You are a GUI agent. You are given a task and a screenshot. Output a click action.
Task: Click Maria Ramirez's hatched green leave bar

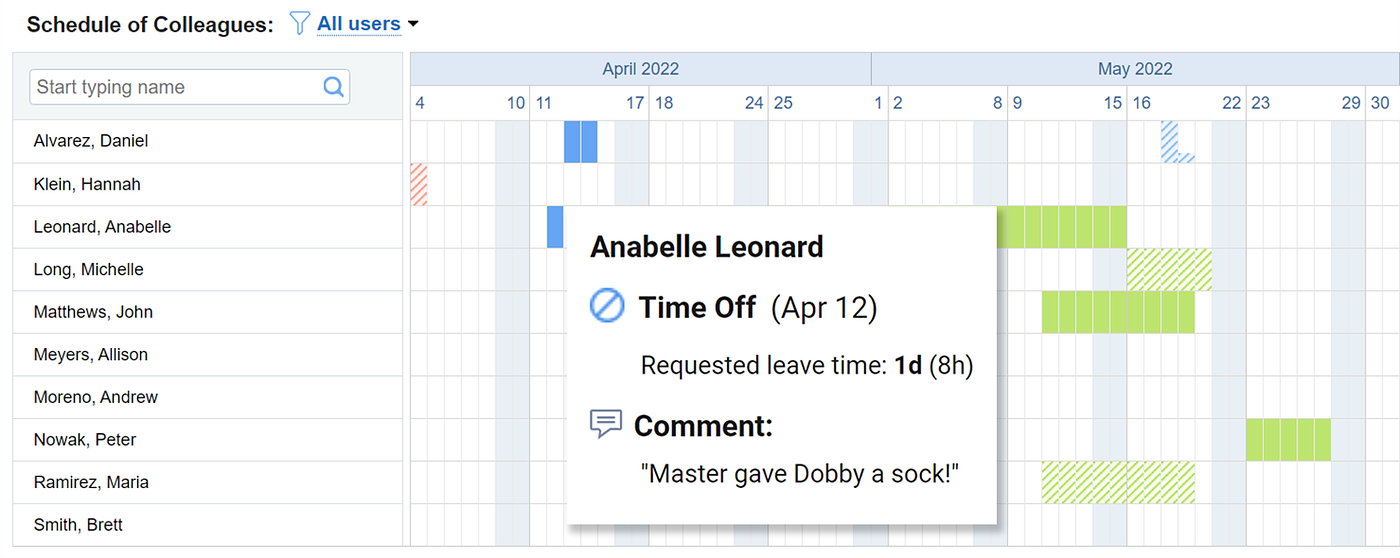tap(1117, 482)
